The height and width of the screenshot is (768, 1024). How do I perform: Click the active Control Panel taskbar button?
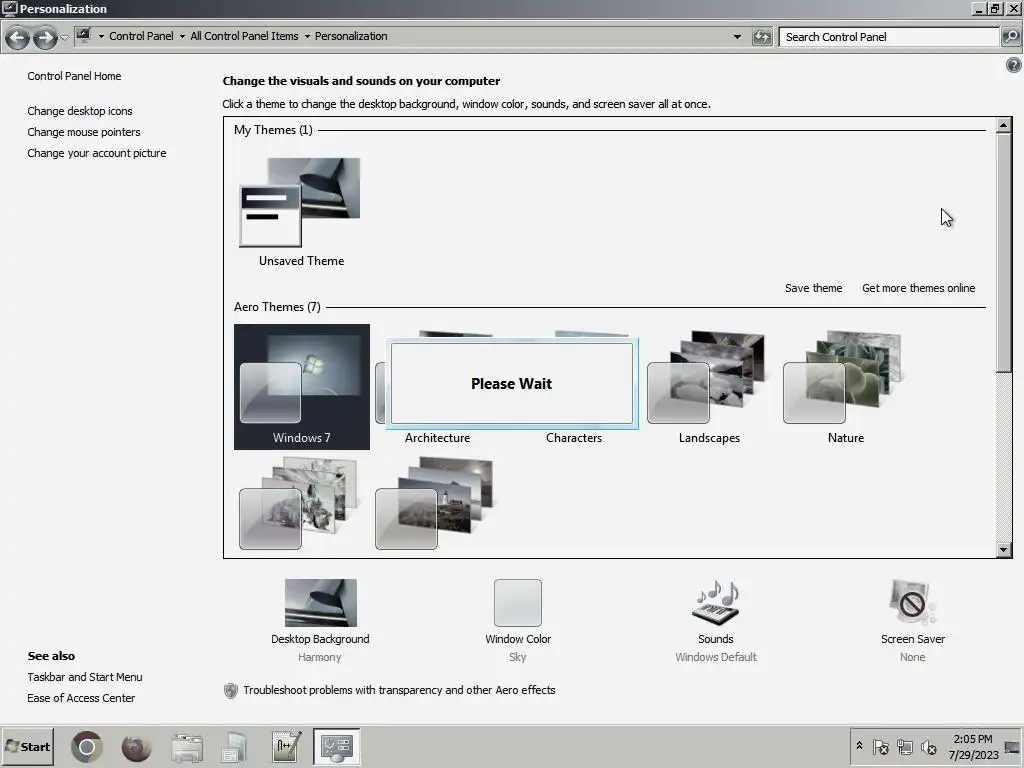click(x=336, y=747)
